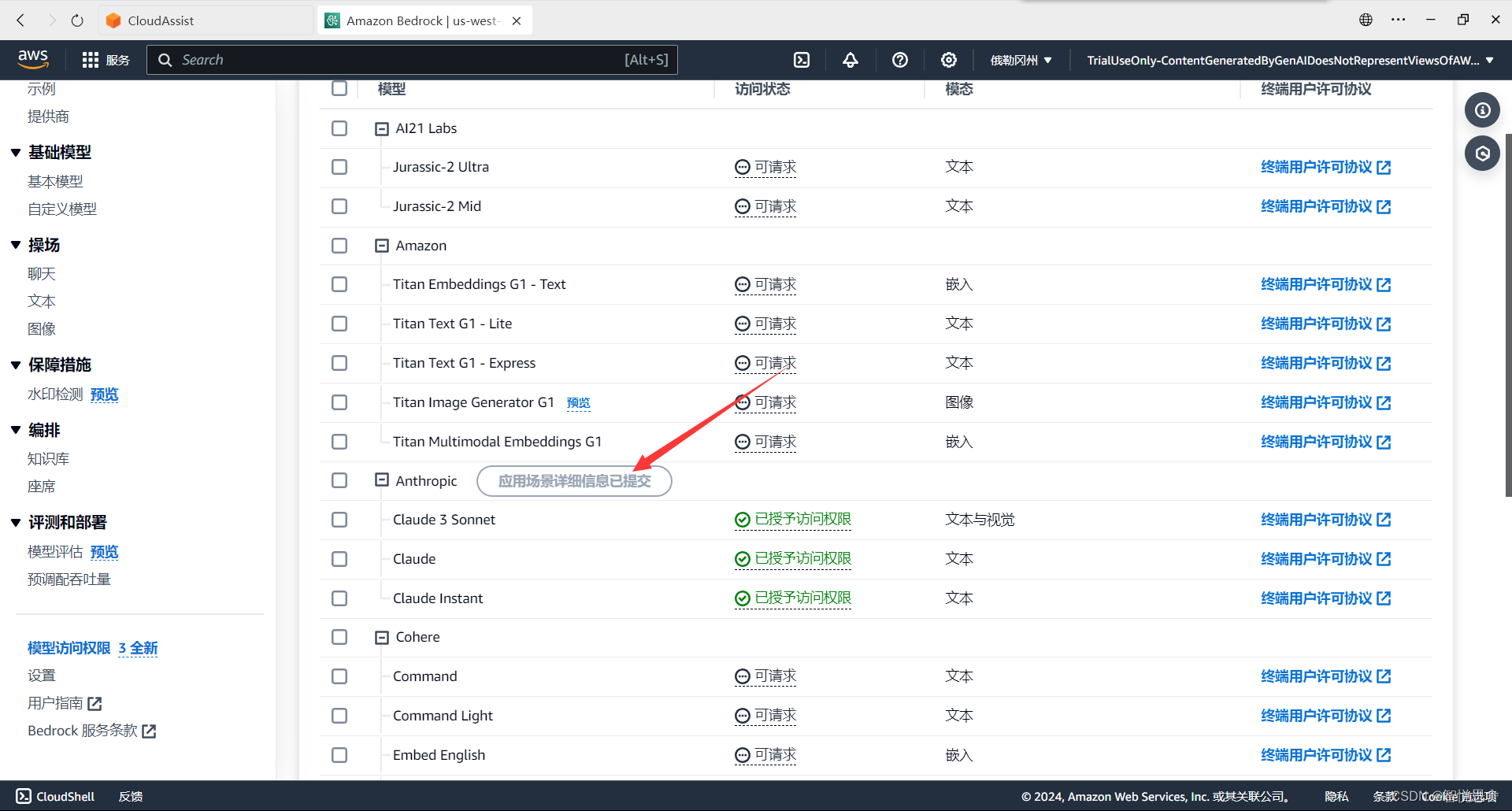Open the Services grid menu
The width and height of the screenshot is (1512, 811).
(x=106, y=60)
